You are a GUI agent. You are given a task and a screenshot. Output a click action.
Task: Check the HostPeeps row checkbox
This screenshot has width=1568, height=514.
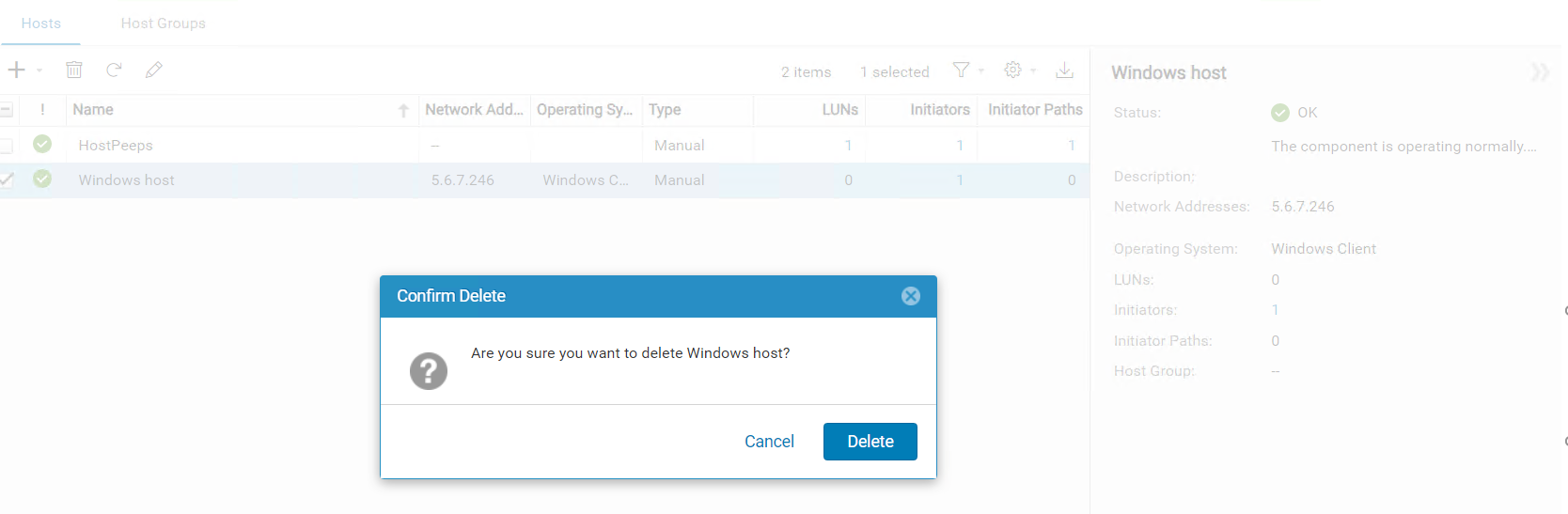pos(6,146)
